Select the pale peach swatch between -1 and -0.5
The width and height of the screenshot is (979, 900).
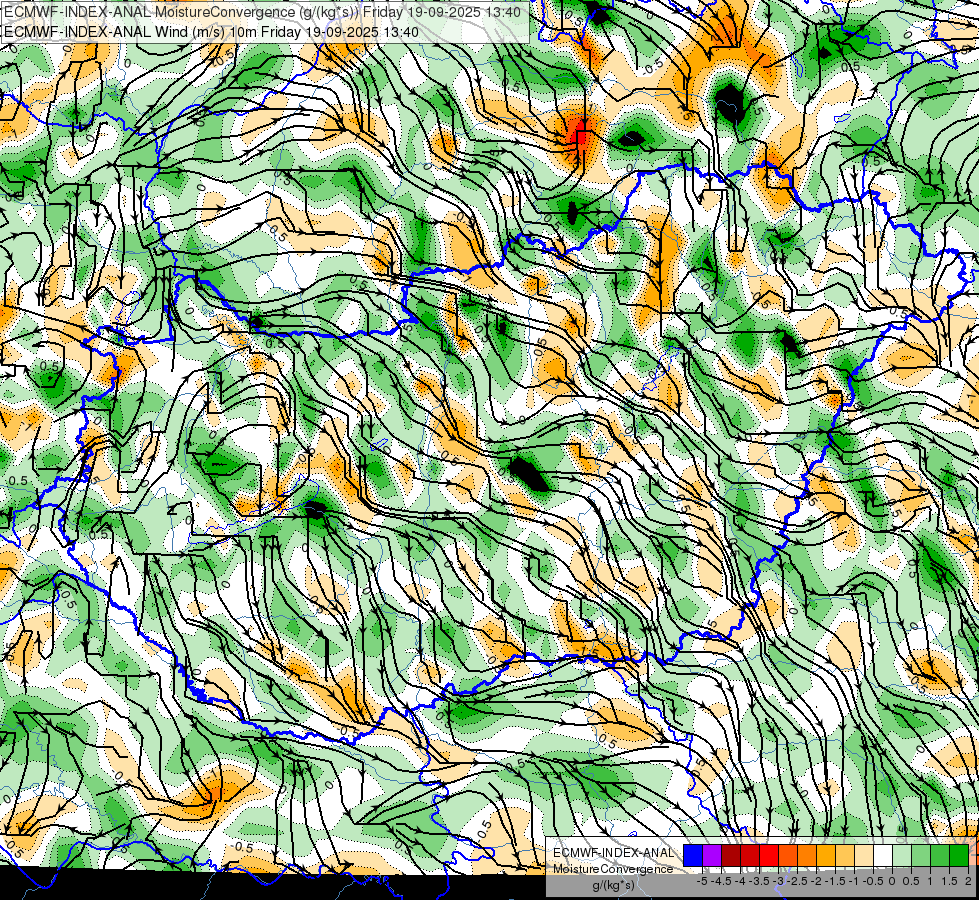pos(864,855)
